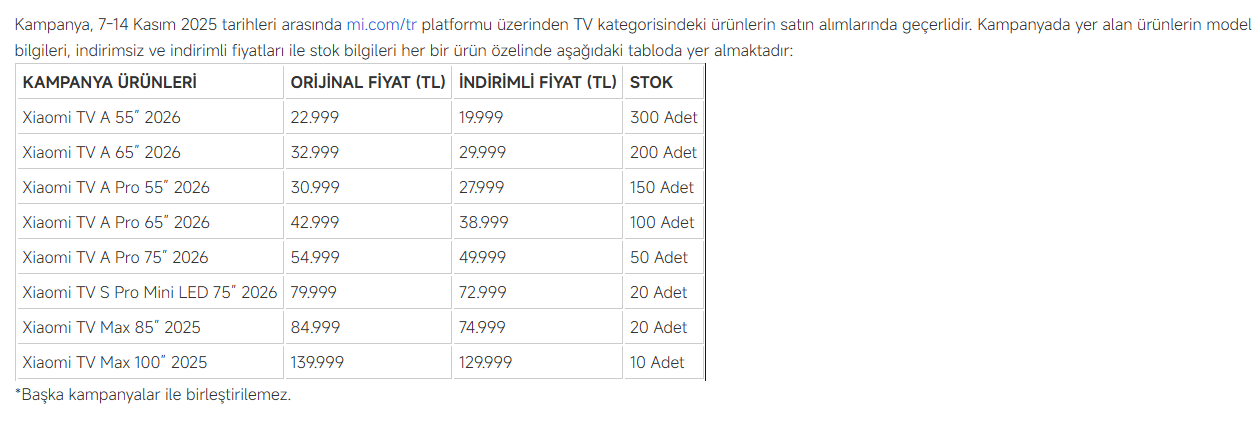The width and height of the screenshot is (1260, 437).
Task: Click the KAMPANYA ÜRÜNLERİ column header
Action: 109,82
